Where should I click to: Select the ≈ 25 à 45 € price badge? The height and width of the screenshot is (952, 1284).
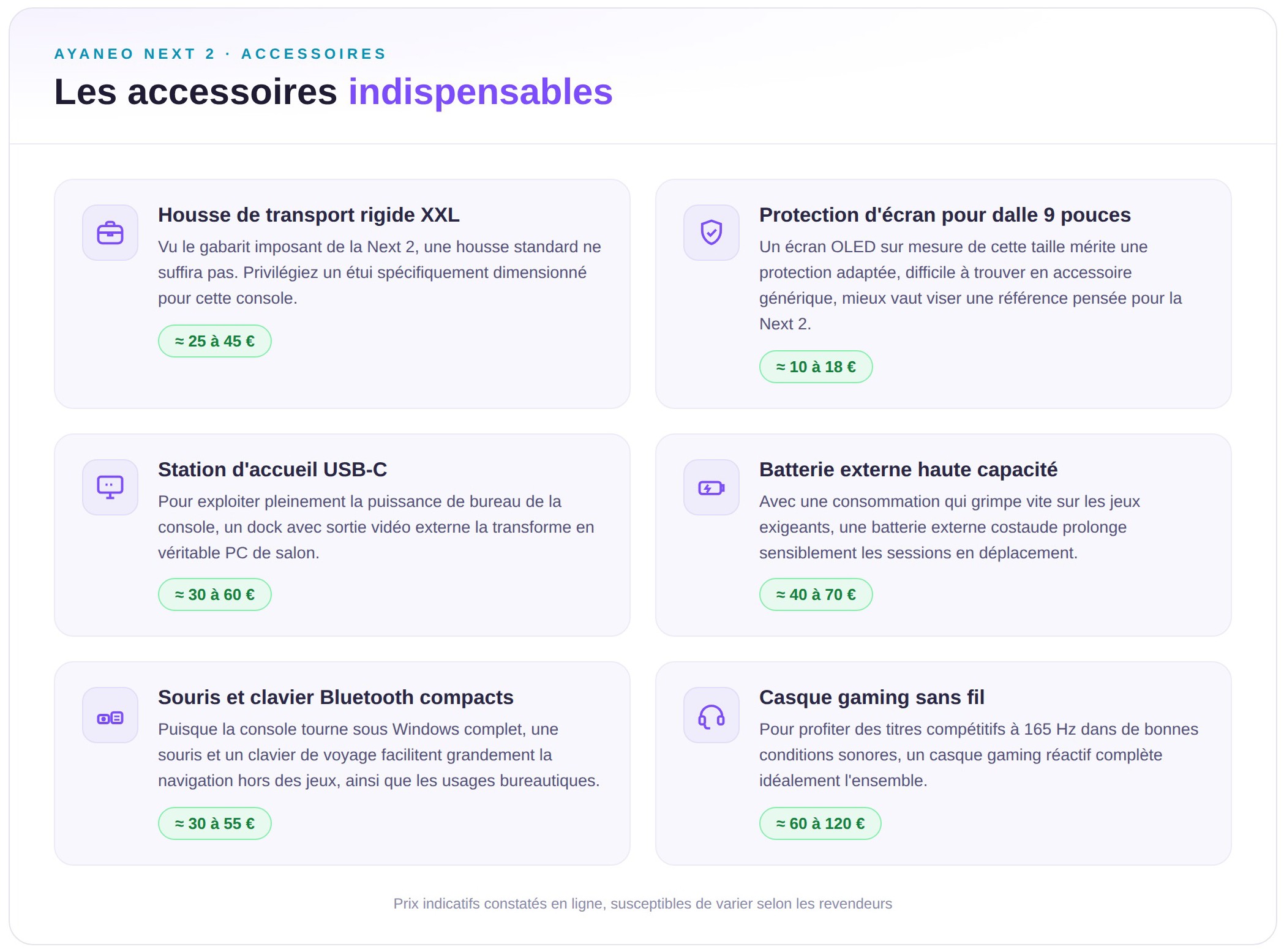point(215,341)
